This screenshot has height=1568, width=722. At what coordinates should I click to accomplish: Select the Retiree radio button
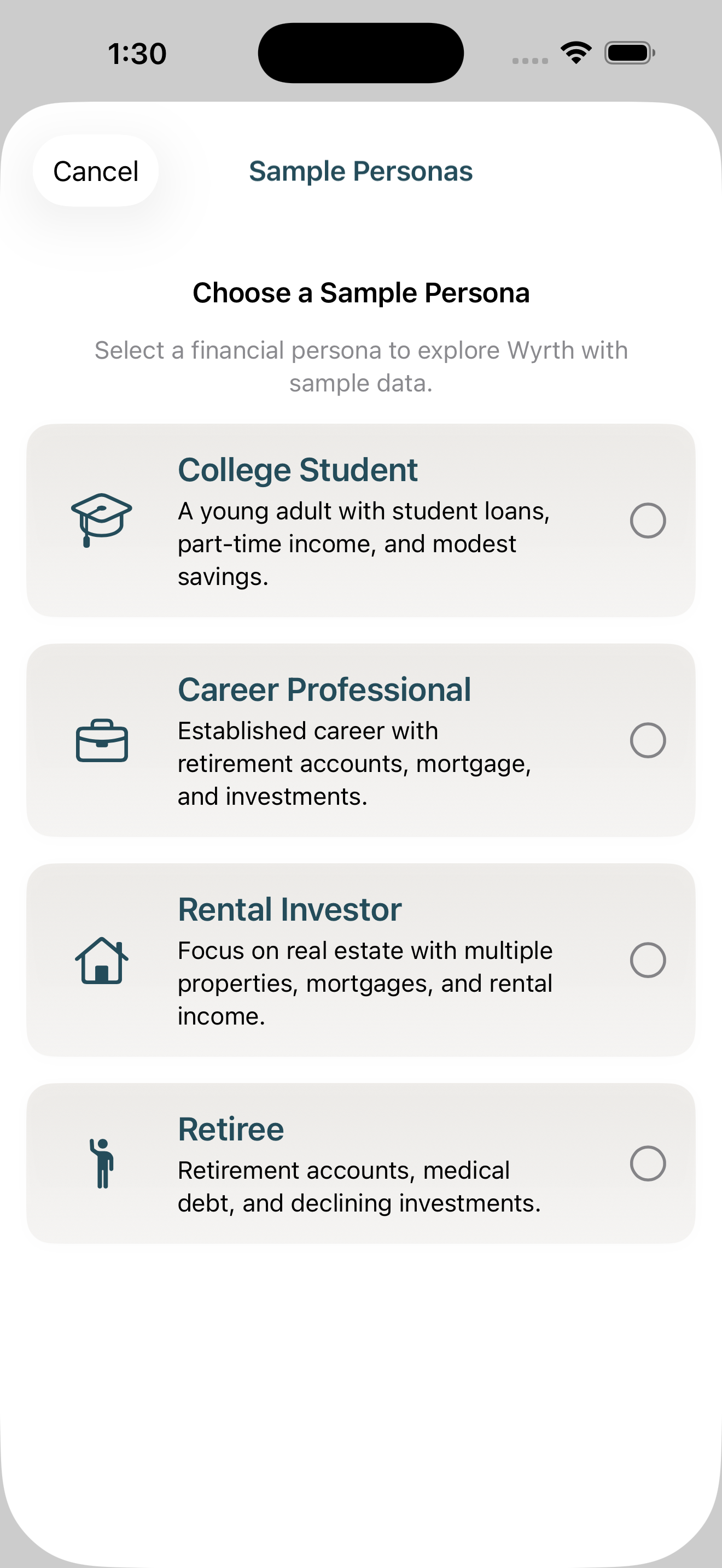(x=648, y=1163)
